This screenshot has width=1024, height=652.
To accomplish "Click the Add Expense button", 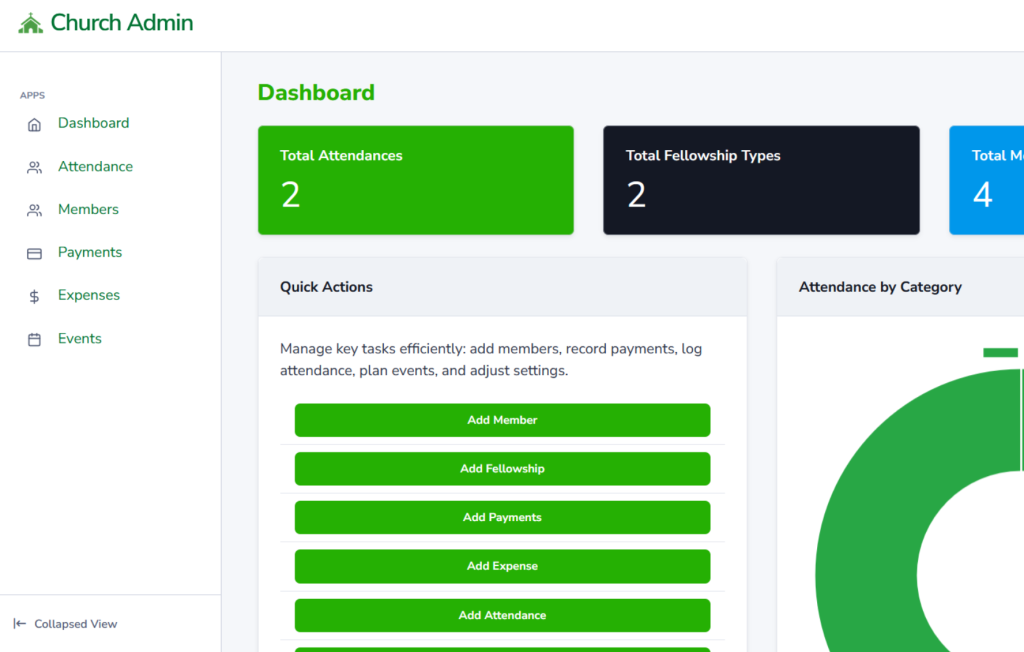I will [x=502, y=566].
